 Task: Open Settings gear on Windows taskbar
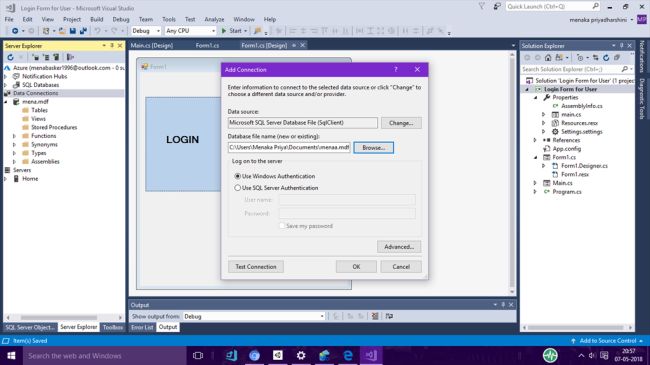(301, 355)
